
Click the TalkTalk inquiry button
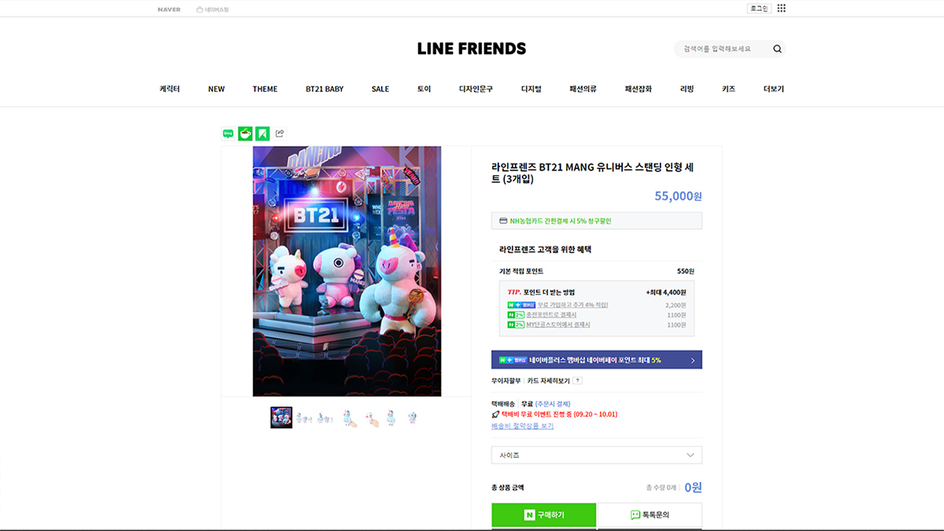point(650,515)
